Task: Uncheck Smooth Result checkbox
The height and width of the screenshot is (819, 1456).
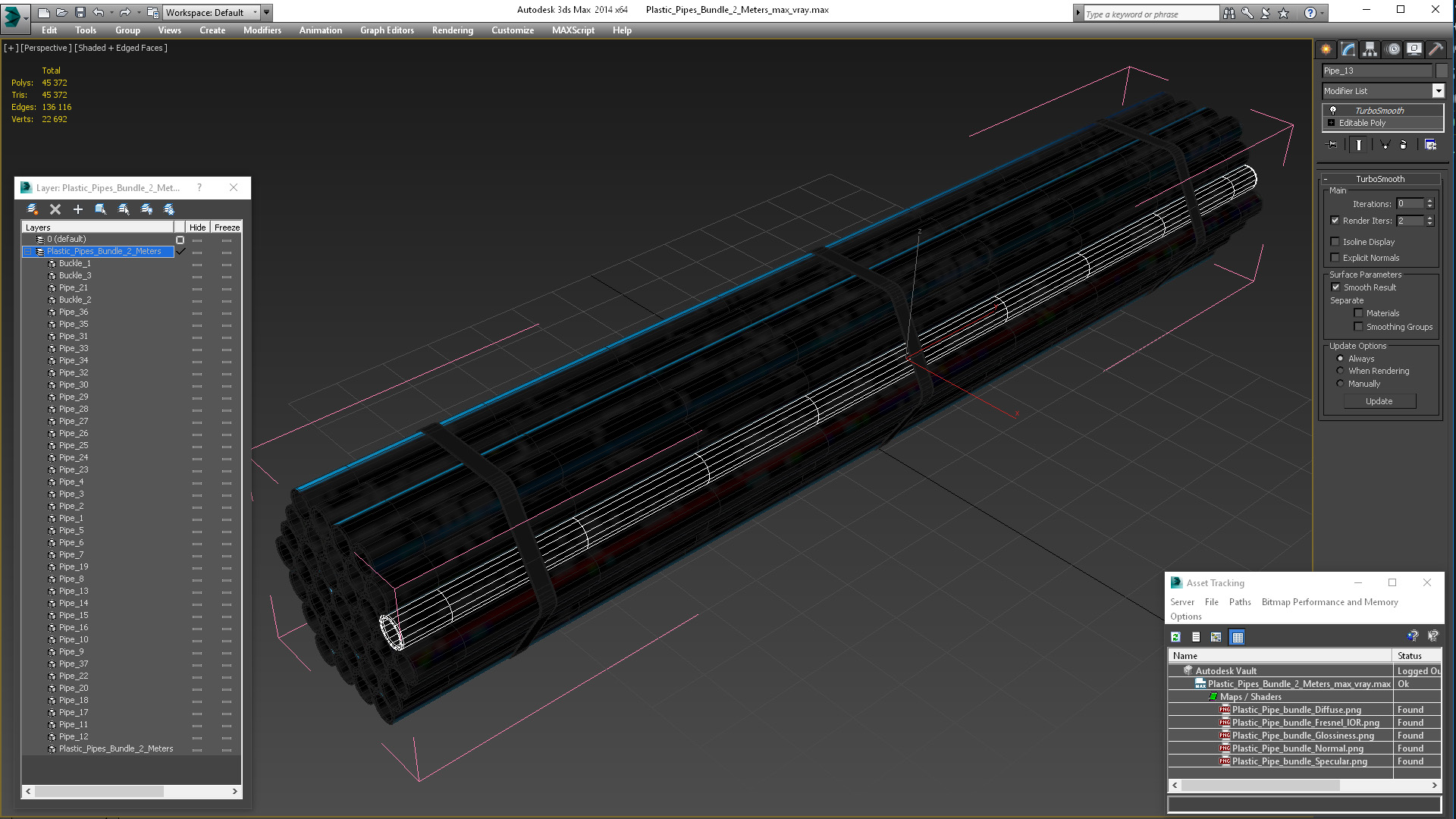Action: (1335, 287)
